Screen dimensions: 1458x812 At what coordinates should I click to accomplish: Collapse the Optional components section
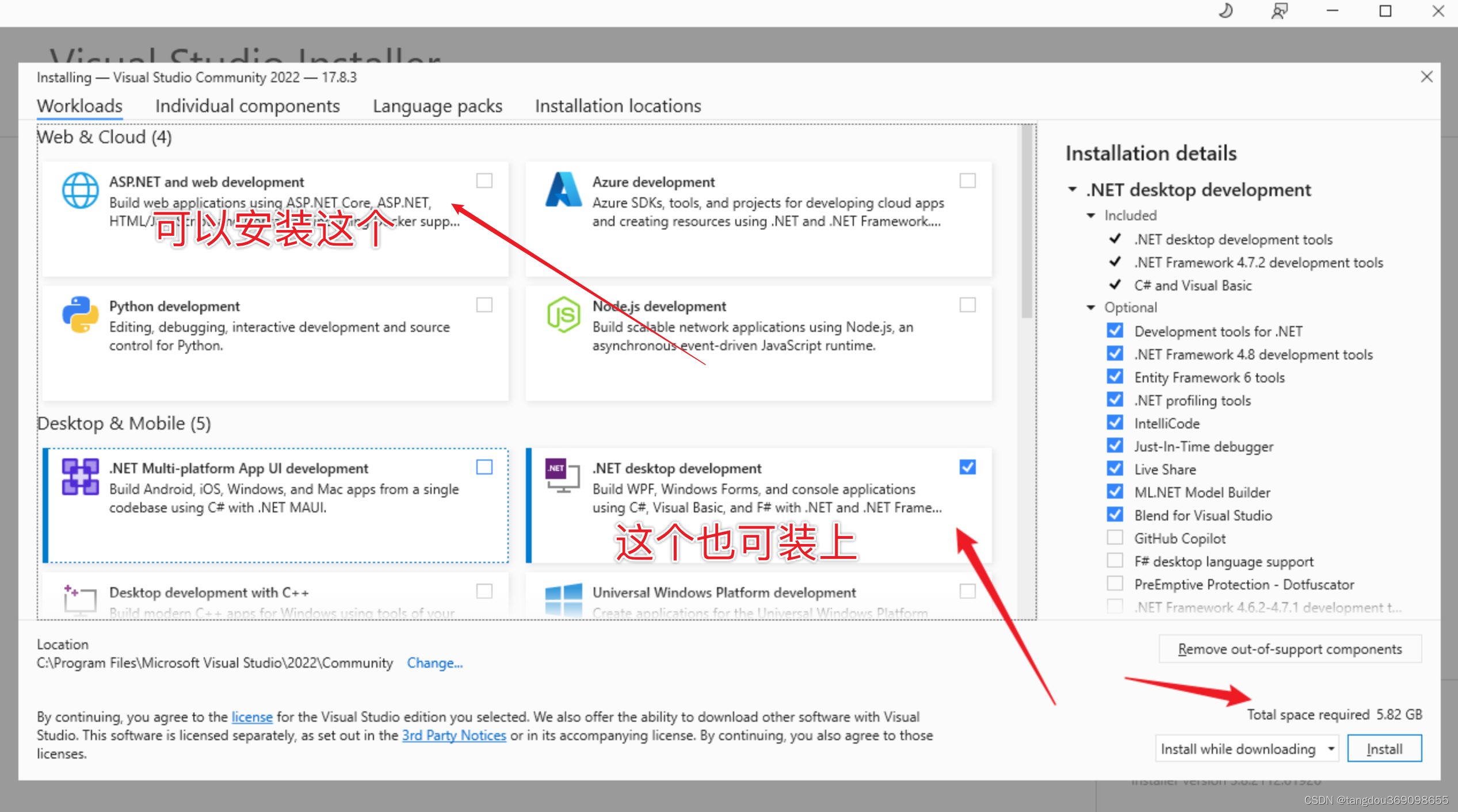(1091, 308)
